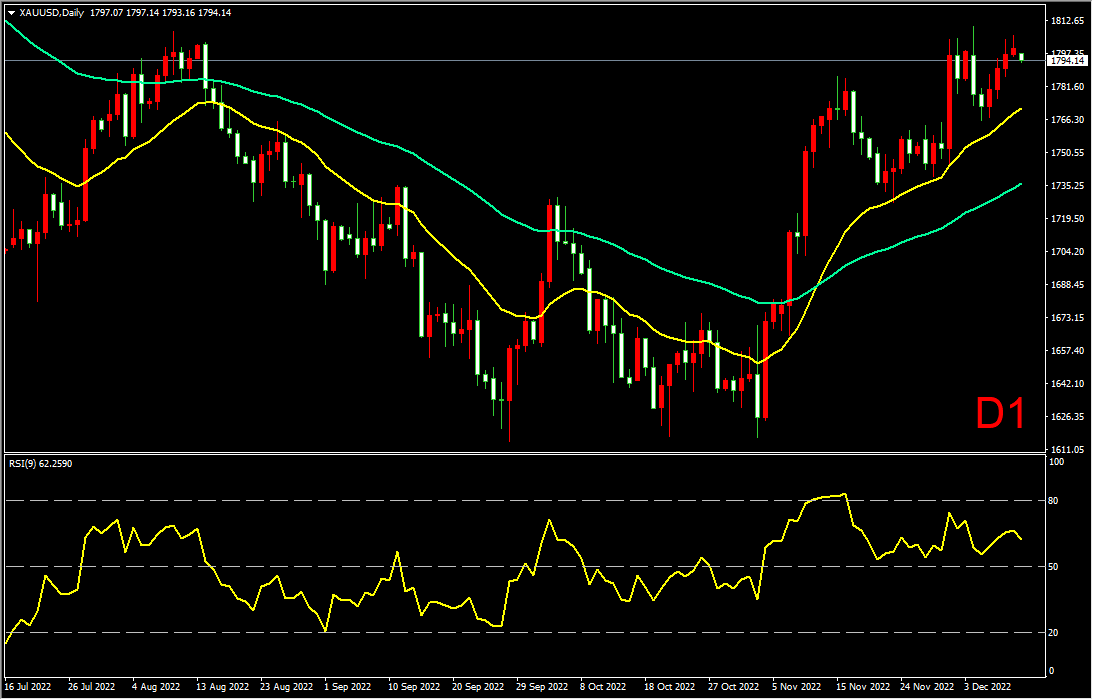Click the 26 Jul 2022 date label
The image size is (1093, 700).
(x=91, y=687)
